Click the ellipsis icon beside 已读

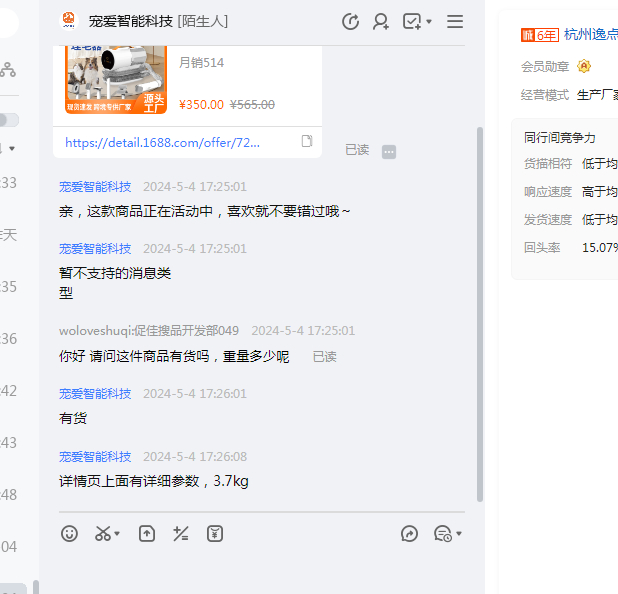click(389, 152)
